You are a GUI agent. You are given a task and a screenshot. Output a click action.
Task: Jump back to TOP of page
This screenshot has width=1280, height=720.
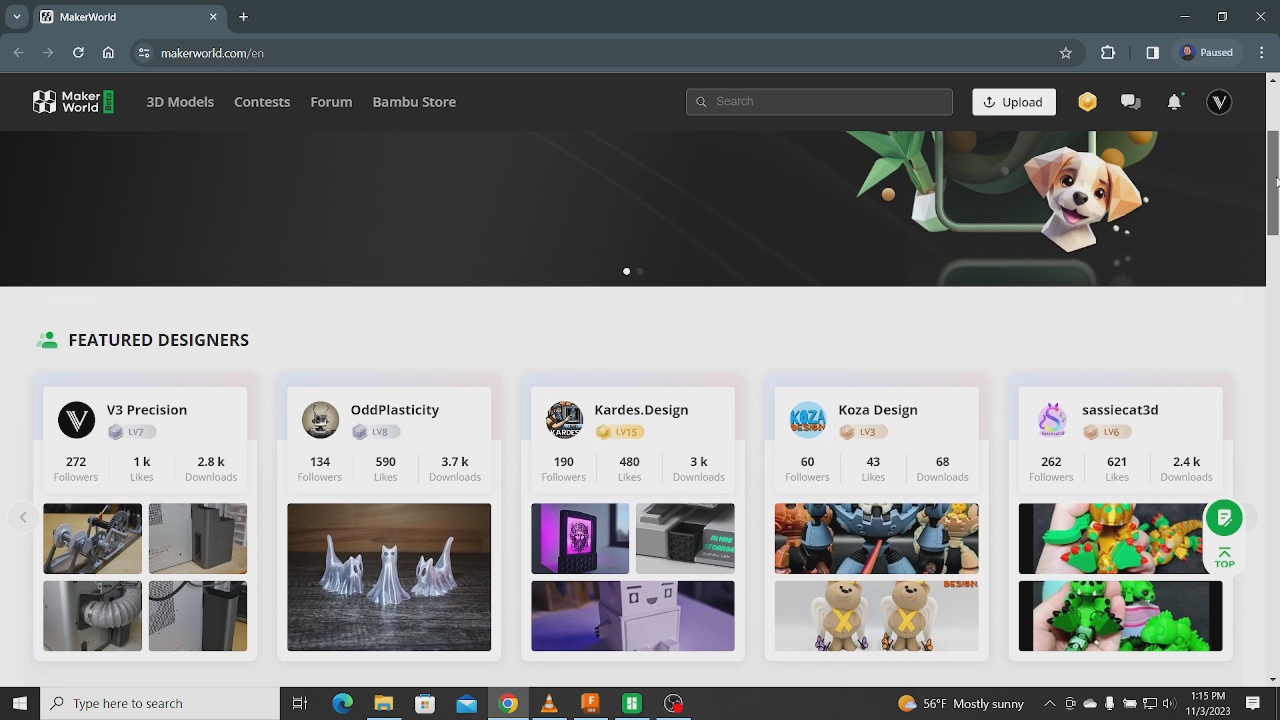(1224, 558)
